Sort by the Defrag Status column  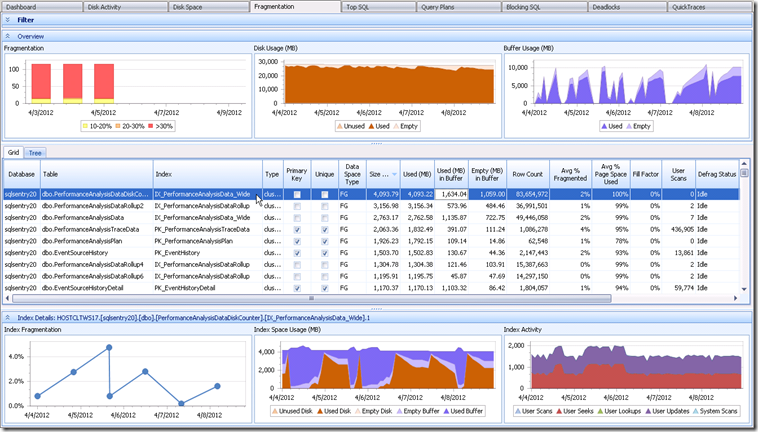[716, 174]
